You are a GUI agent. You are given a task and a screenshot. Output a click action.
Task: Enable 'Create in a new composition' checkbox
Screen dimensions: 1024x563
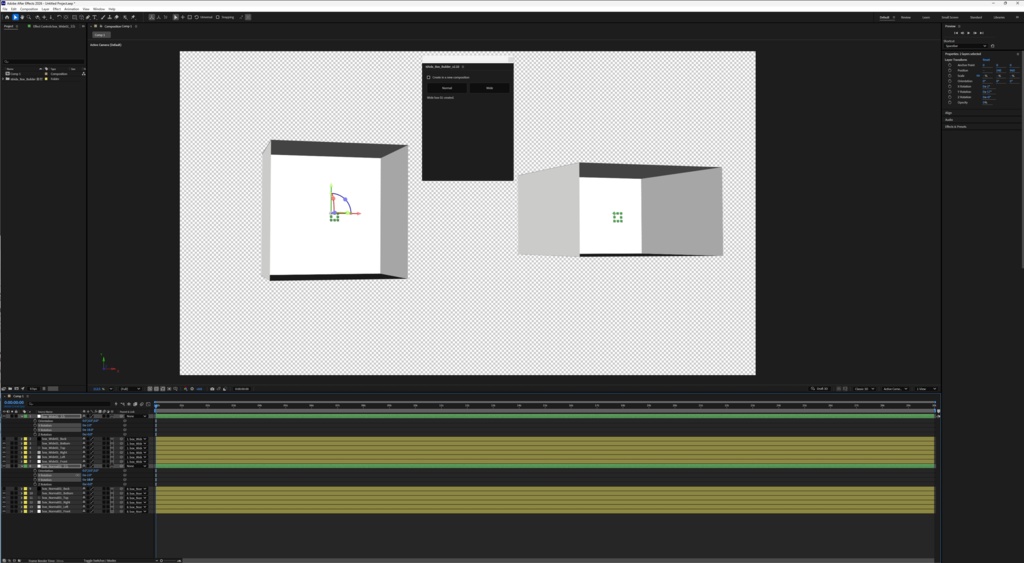coord(428,77)
